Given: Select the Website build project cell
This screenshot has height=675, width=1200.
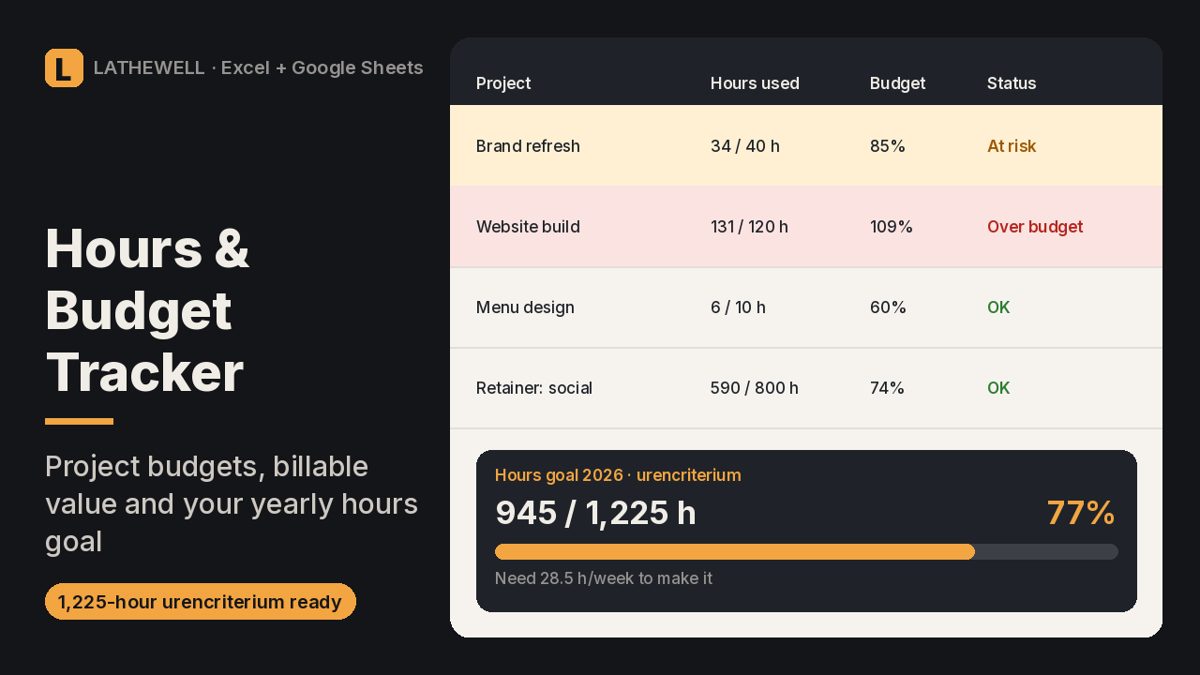Looking at the screenshot, I should [x=528, y=227].
